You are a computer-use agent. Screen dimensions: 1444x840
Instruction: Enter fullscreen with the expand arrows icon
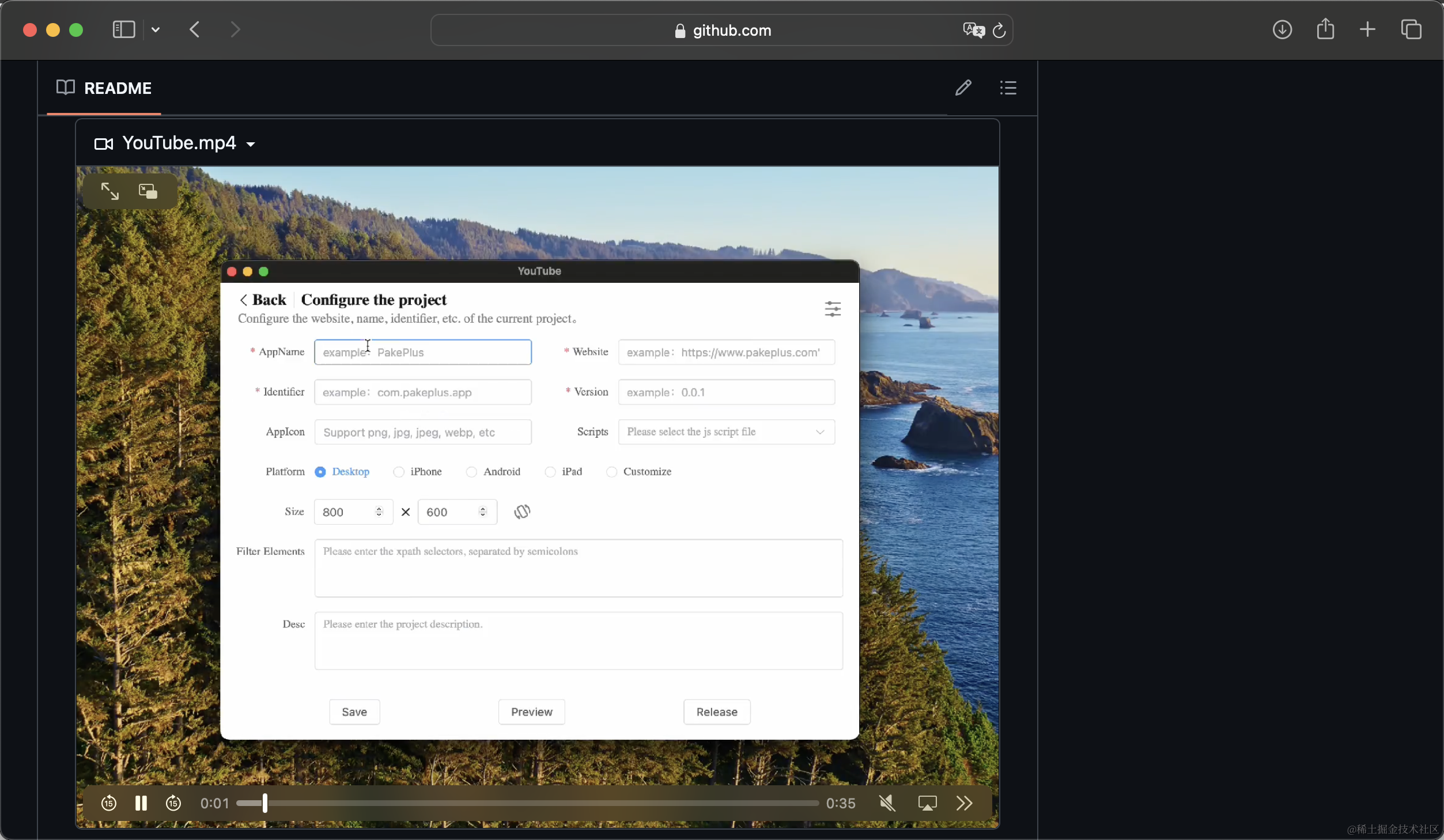point(109,191)
